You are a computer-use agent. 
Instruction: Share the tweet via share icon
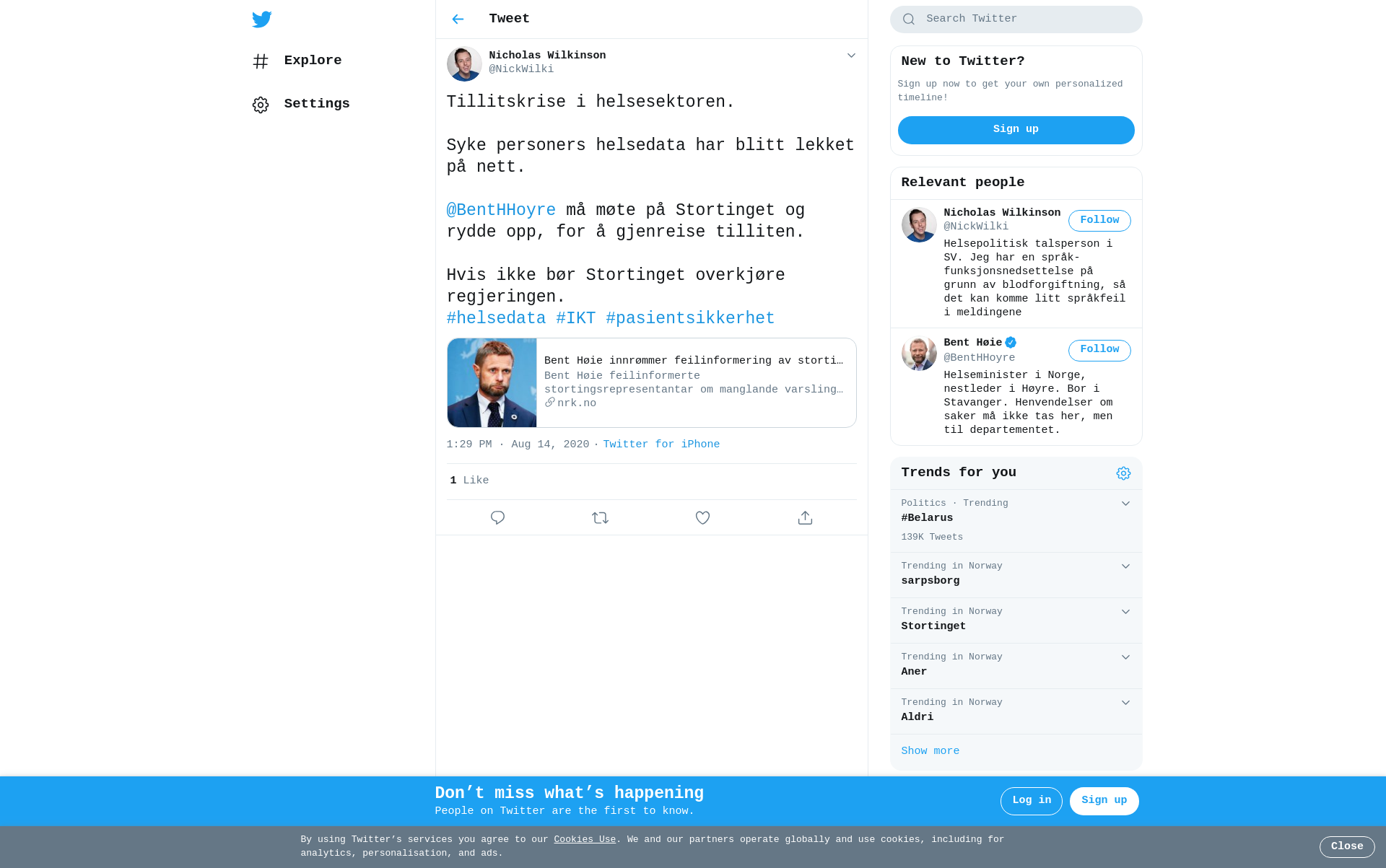click(x=805, y=517)
